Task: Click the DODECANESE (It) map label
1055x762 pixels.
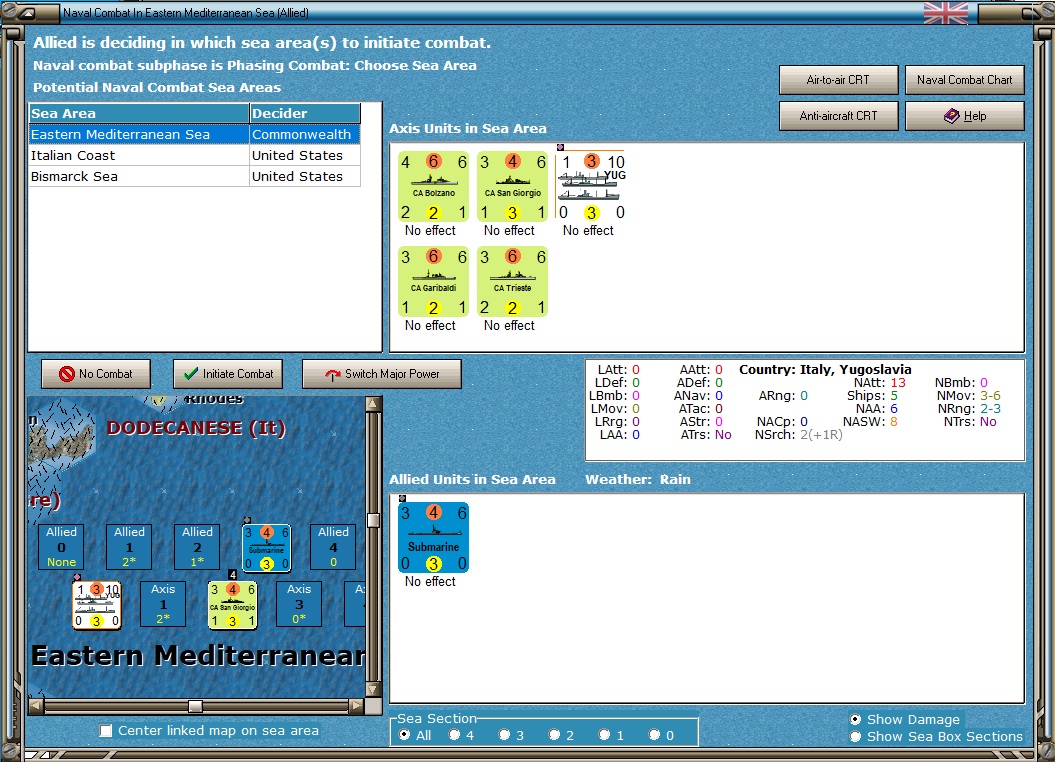Action: (196, 428)
